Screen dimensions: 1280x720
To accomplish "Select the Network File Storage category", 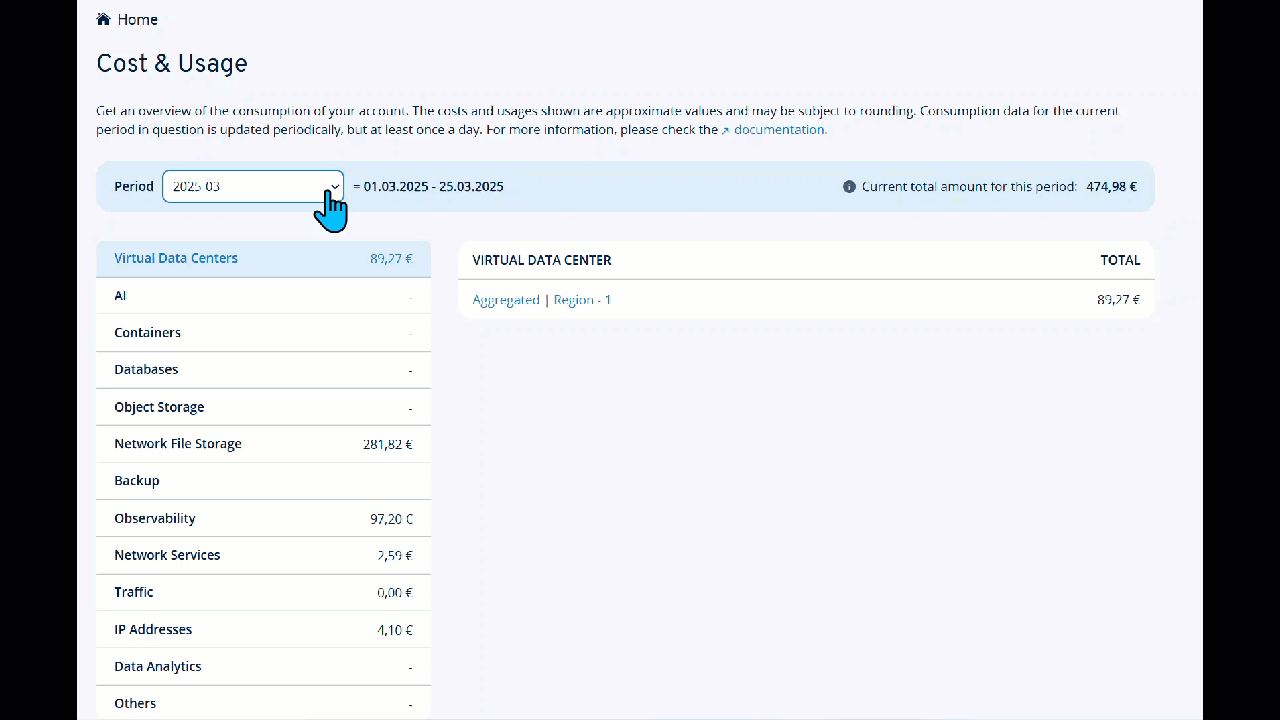I will click(178, 443).
